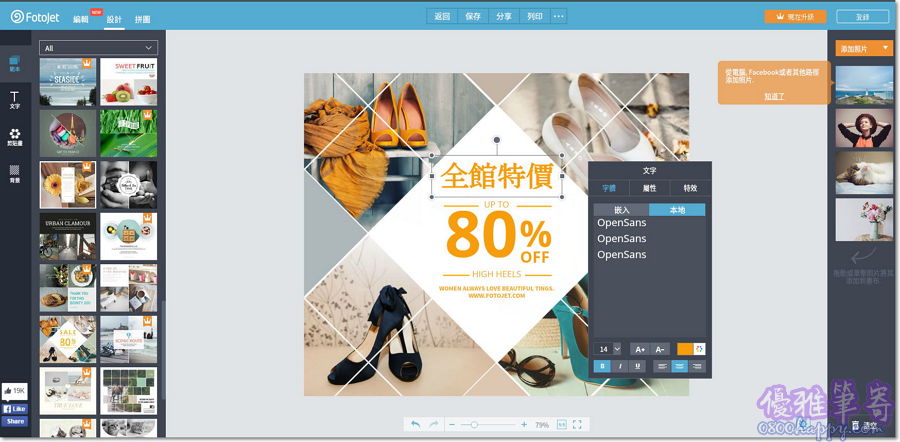Viewport: 900px width, 442px height.
Task: Open the 範本 templates sidebar panel
Action: click(15, 63)
